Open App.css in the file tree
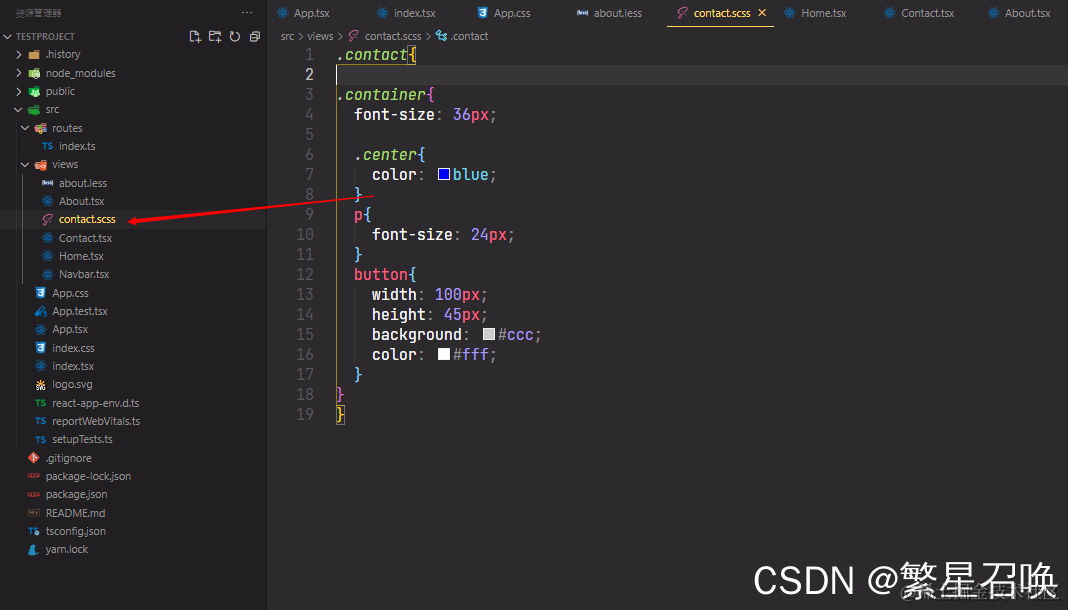Image resolution: width=1068 pixels, height=610 pixels. pos(70,293)
